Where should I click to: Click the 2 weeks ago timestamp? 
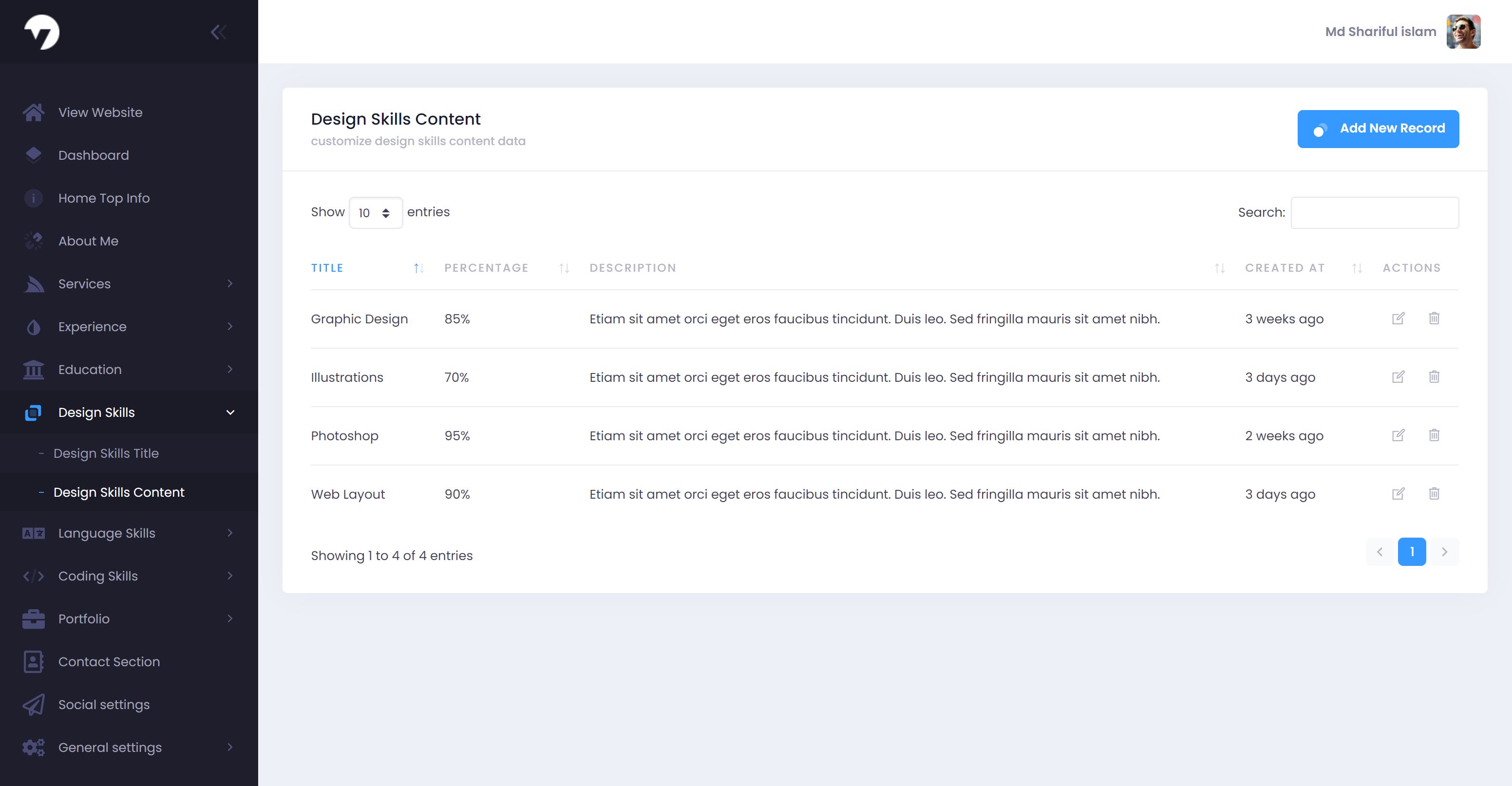click(1284, 435)
